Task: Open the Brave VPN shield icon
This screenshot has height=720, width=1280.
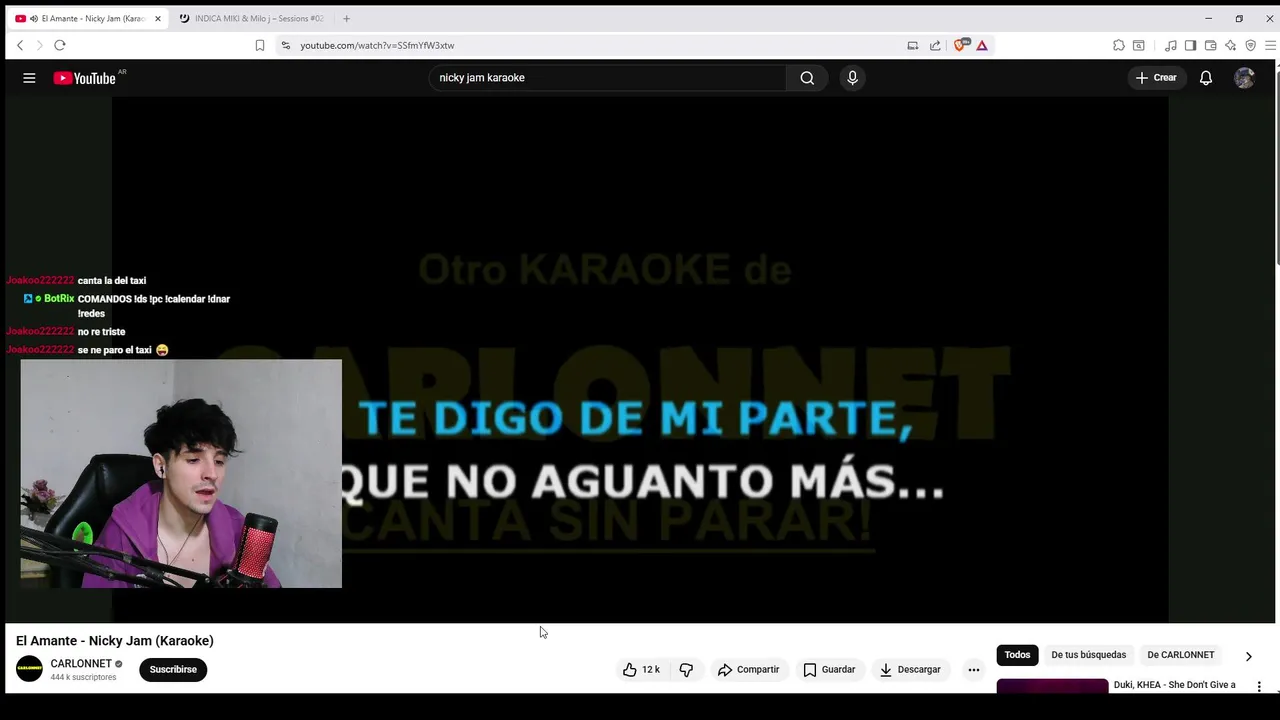Action: tap(1250, 45)
